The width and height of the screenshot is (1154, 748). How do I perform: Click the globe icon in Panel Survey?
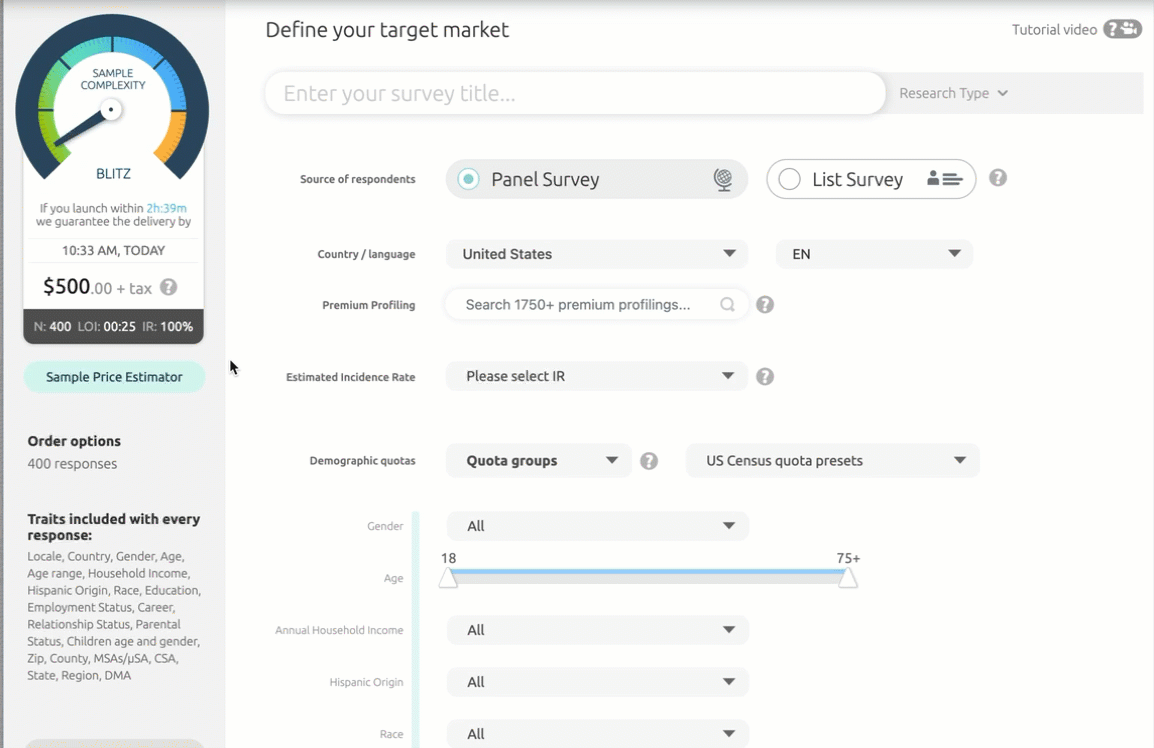[722, 180]
